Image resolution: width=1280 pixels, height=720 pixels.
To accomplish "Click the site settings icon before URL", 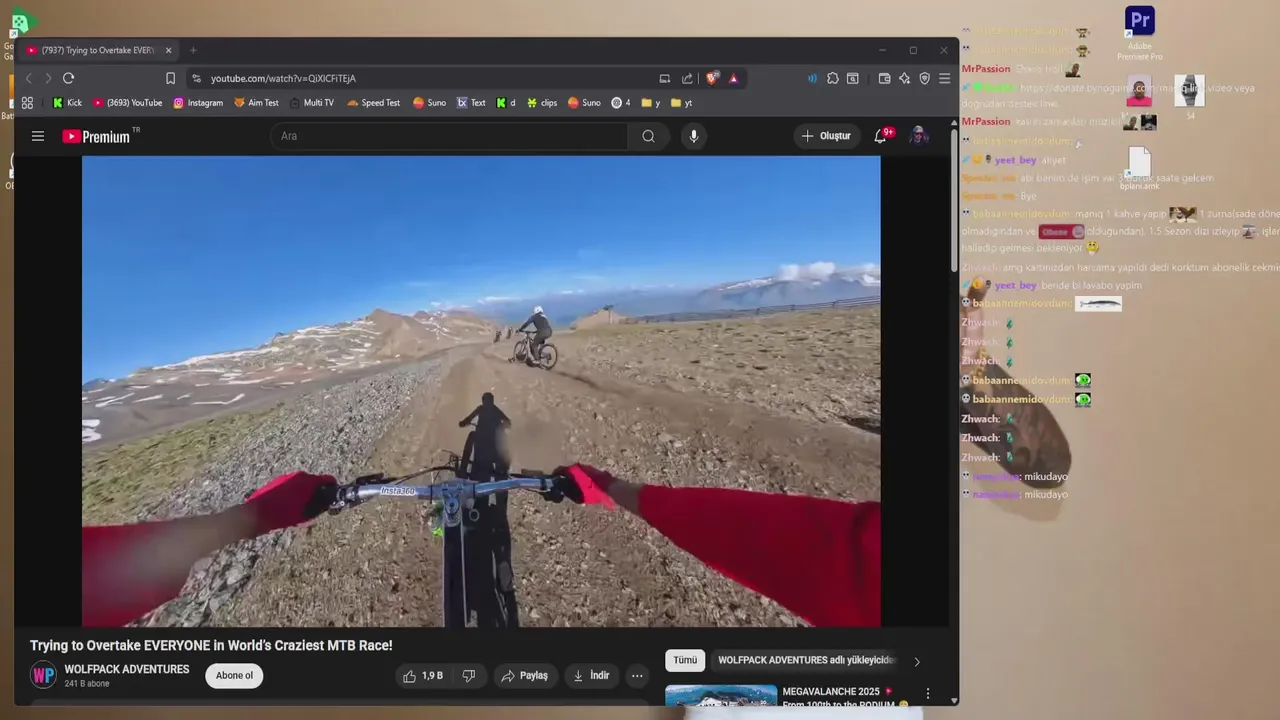I will click(x=196, y=78).
